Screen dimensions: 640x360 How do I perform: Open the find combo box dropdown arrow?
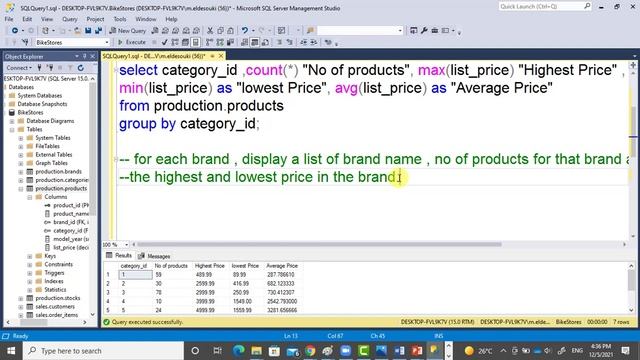pos(400,31)
